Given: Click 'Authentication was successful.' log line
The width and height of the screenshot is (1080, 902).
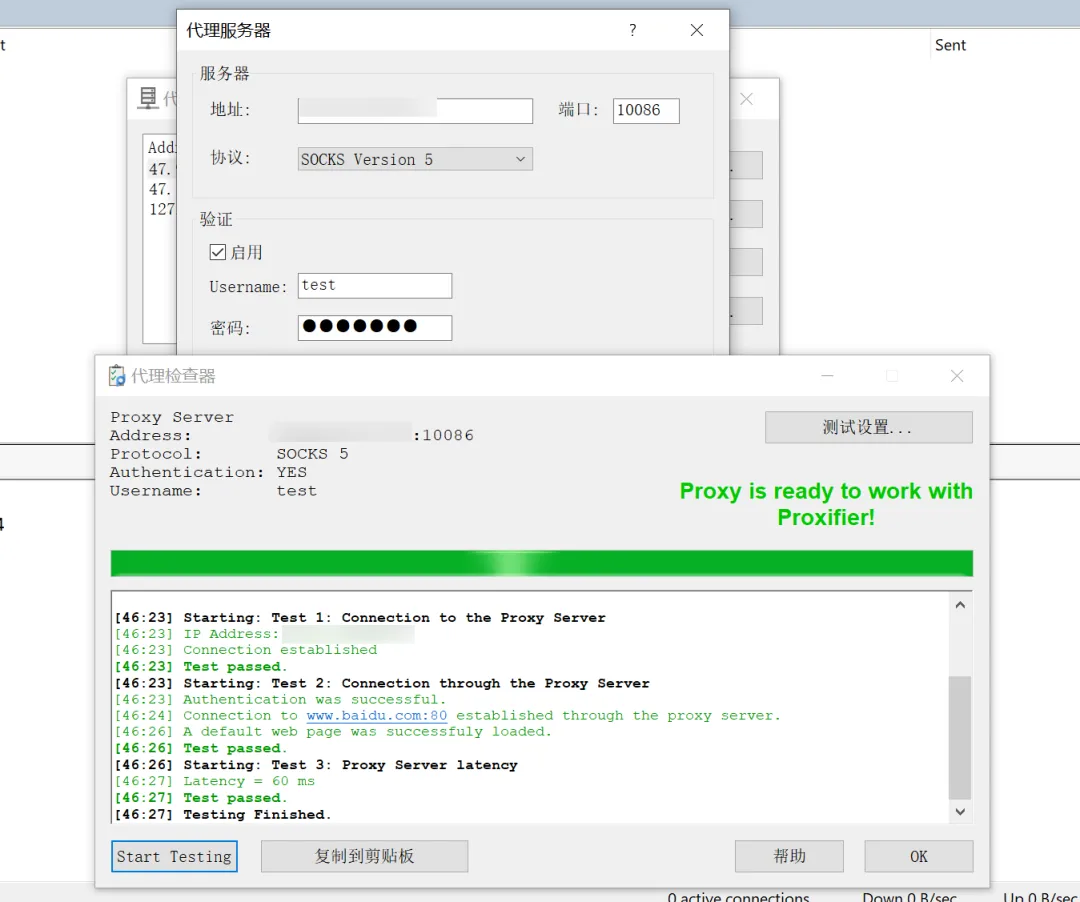Looking at the screenshot, I should pyautogui.click(x=280, y=699).
